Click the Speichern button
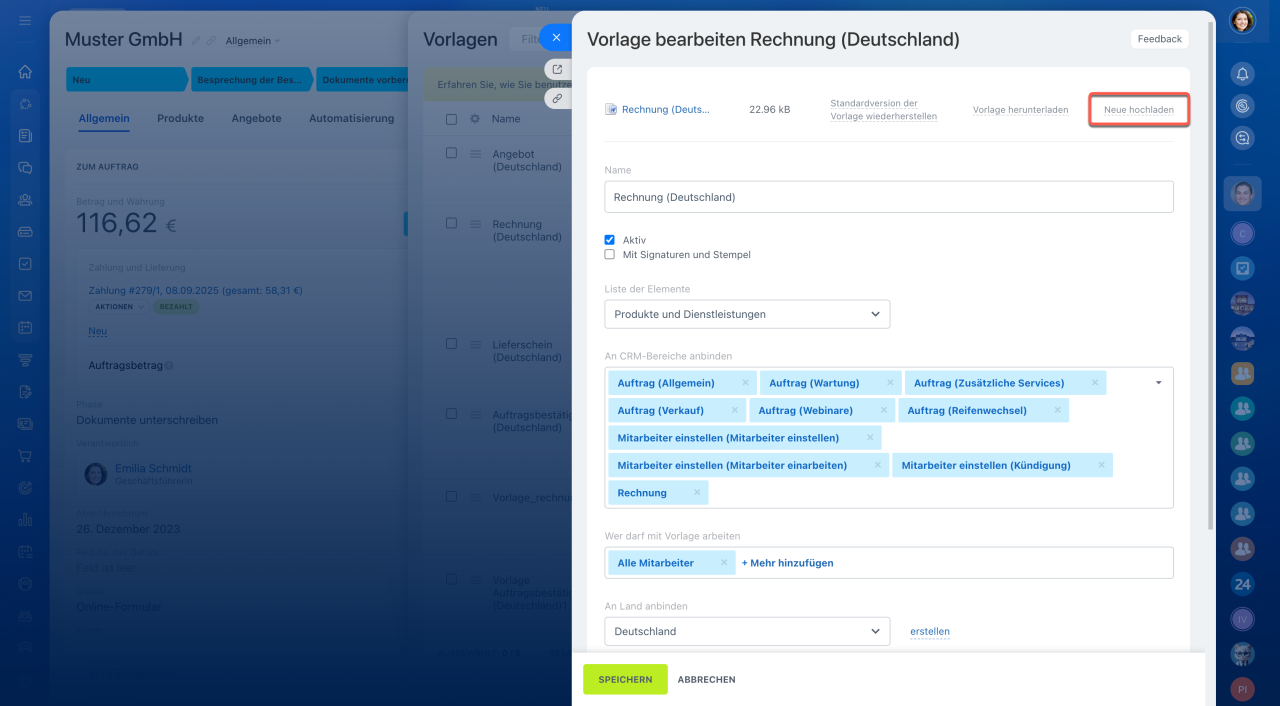This screenshot has height=706, width=1280. [x=625, y=679]
